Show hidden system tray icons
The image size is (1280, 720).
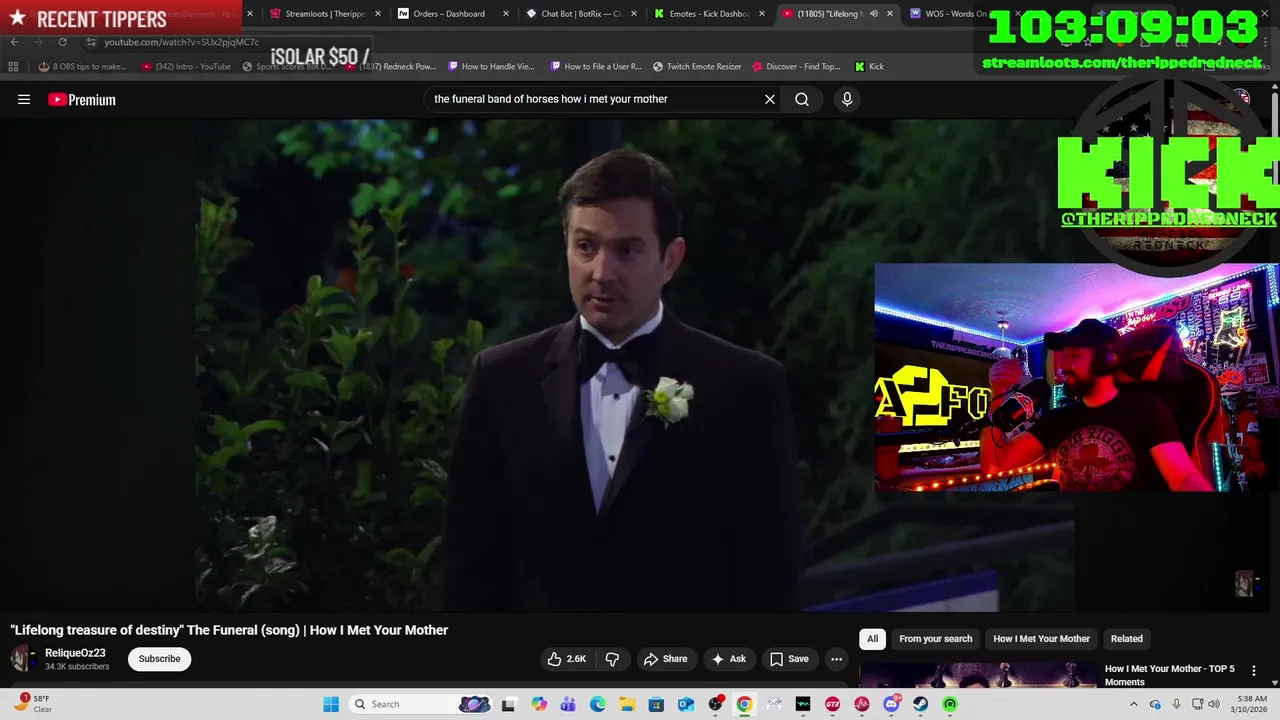point(1133,704)
